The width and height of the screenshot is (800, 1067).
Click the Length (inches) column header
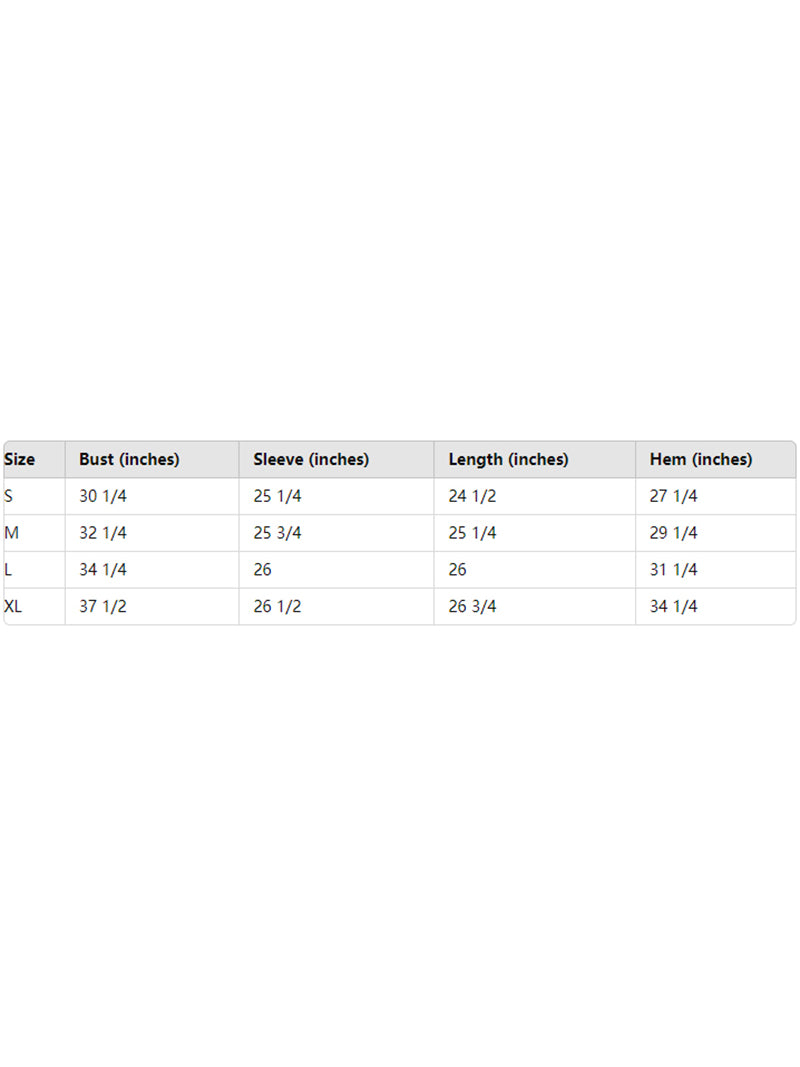pyautogui.click(x=508, y=460)
